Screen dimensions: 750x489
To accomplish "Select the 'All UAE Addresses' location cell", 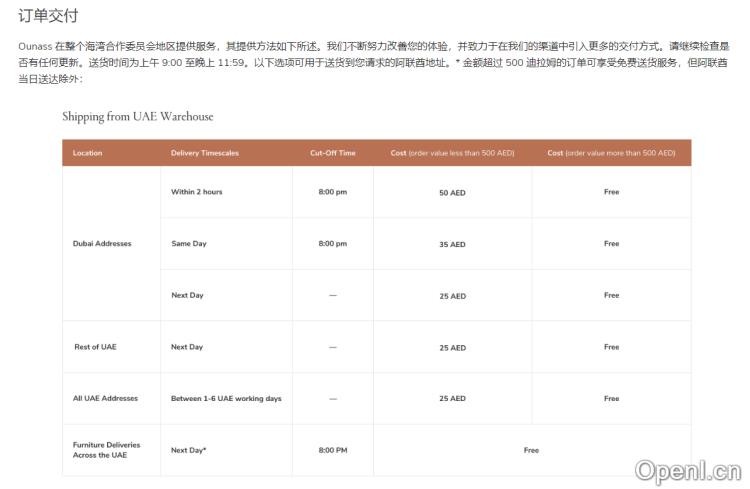I will 105,398.
